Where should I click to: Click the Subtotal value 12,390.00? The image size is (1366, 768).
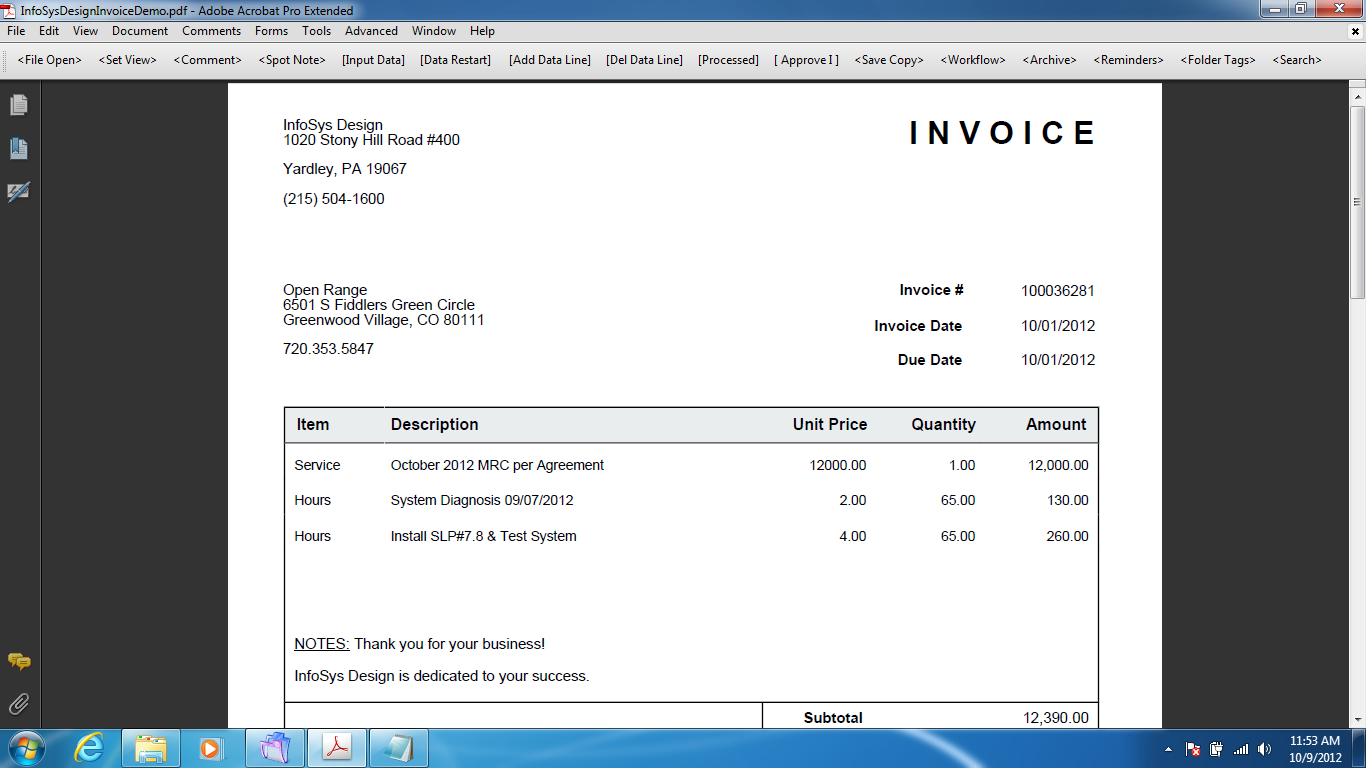[x=1058, y=718]
